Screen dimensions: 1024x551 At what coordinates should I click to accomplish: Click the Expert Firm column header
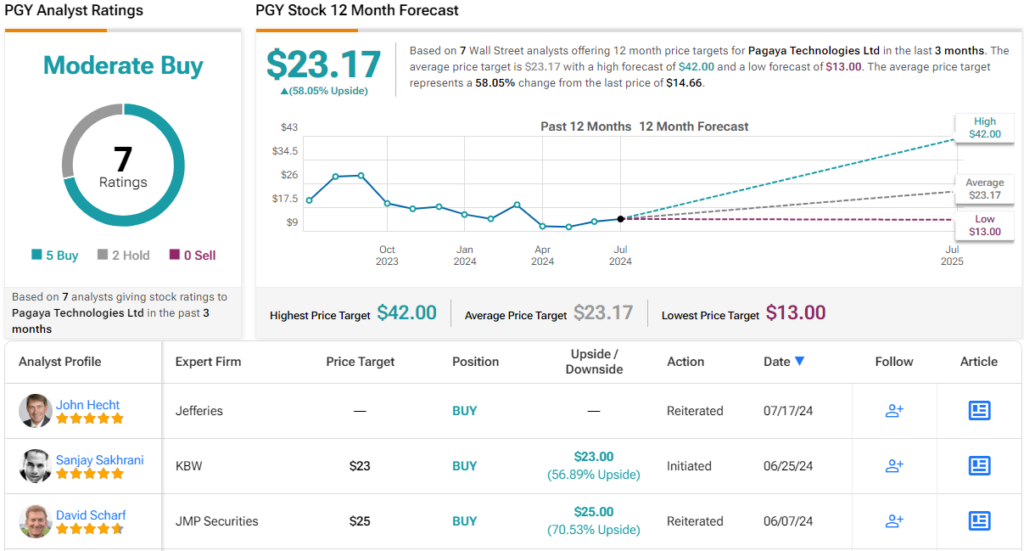(x=208, y=362)
